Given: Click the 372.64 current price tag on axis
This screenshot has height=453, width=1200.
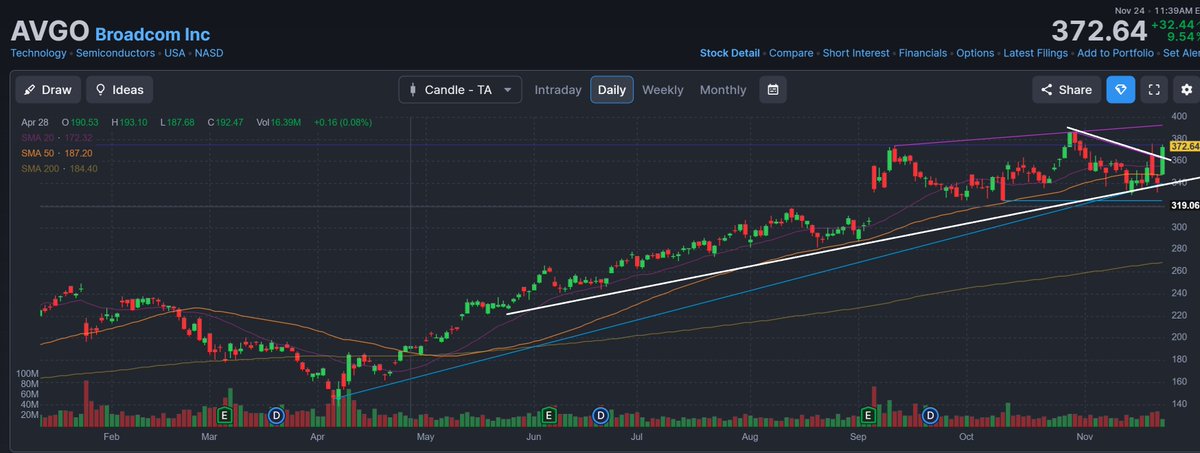Looking at the screenshot, I should 1183,147.
